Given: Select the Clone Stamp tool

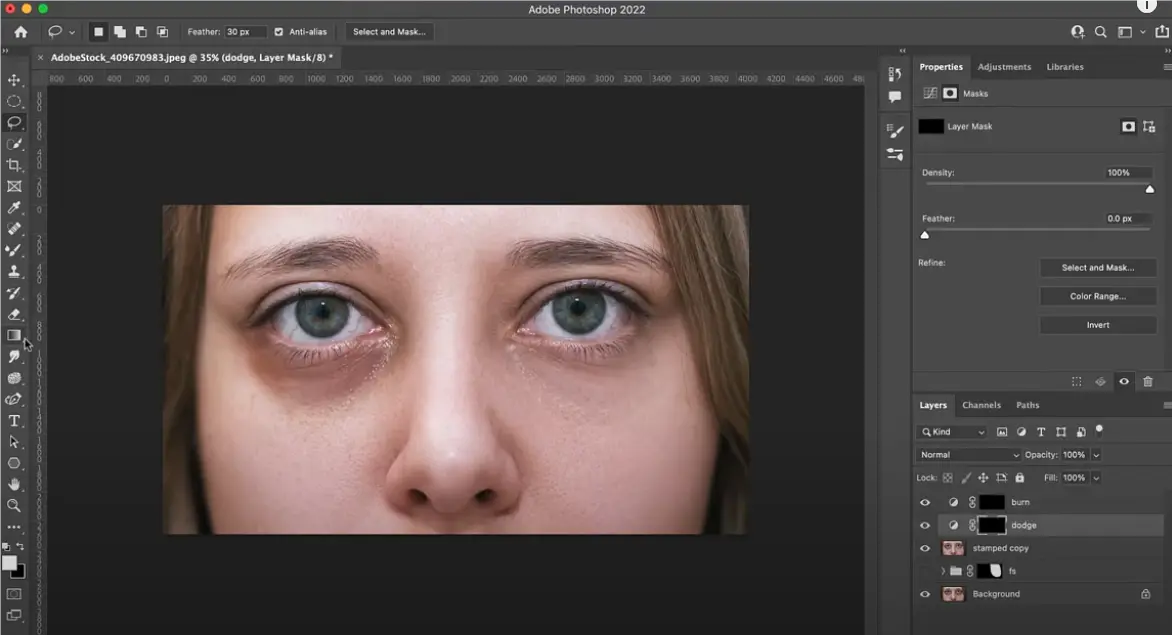Looking at the screenshot, I should (14, 272).
